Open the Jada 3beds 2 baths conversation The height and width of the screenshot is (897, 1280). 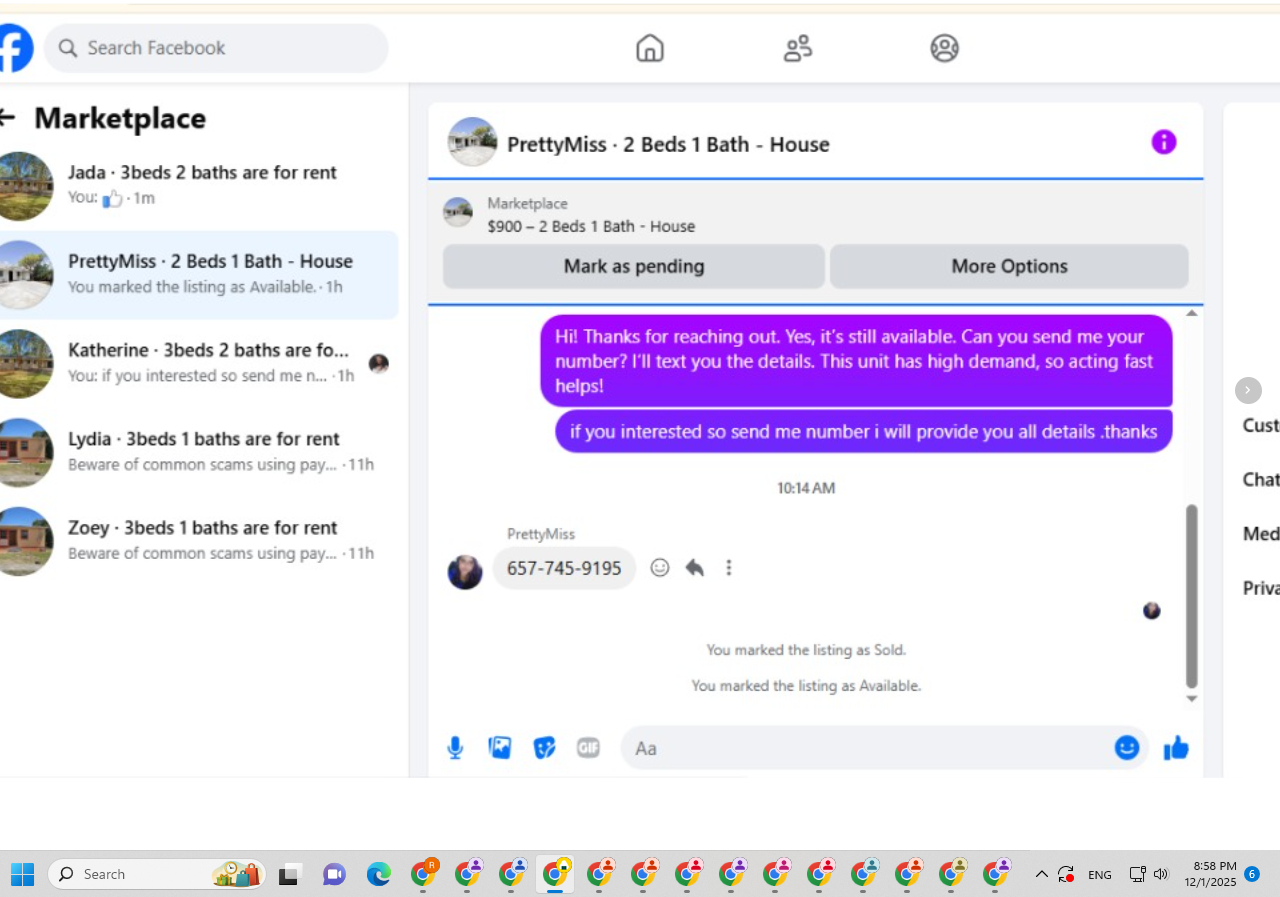[199, 186]
